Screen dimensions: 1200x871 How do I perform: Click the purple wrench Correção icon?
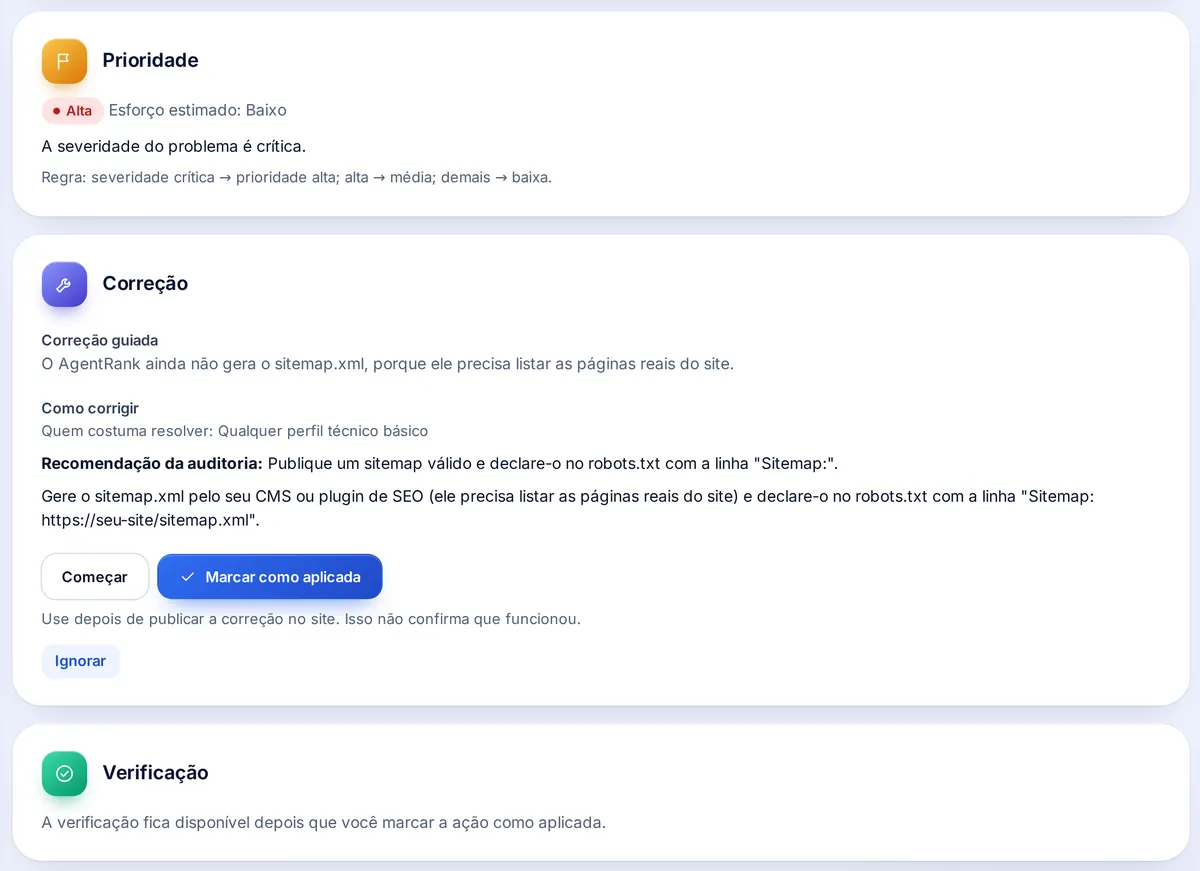(x=64, y=284)
